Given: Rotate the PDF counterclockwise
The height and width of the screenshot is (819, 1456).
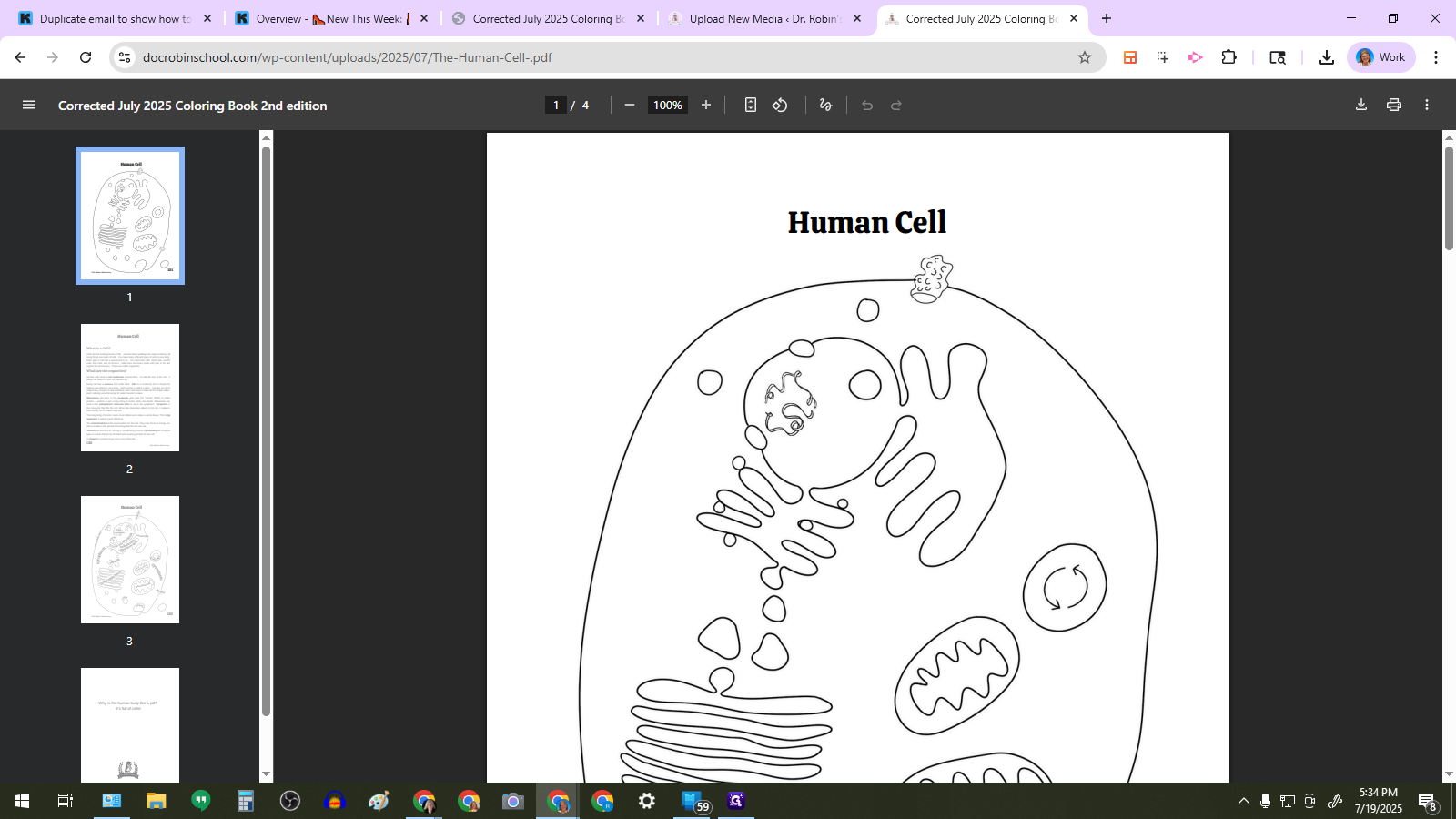Looking at the screenshot, I should (x=780, y=106).
